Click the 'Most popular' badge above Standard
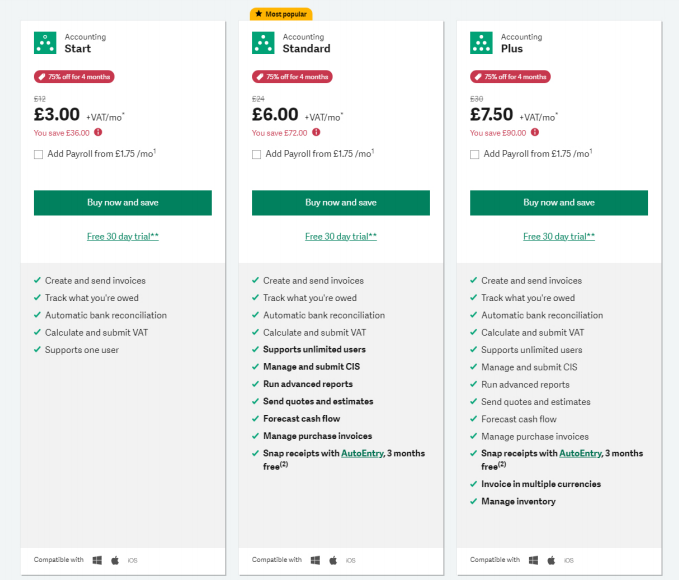Viewport: 679px width, 580px height. point(281,14)
